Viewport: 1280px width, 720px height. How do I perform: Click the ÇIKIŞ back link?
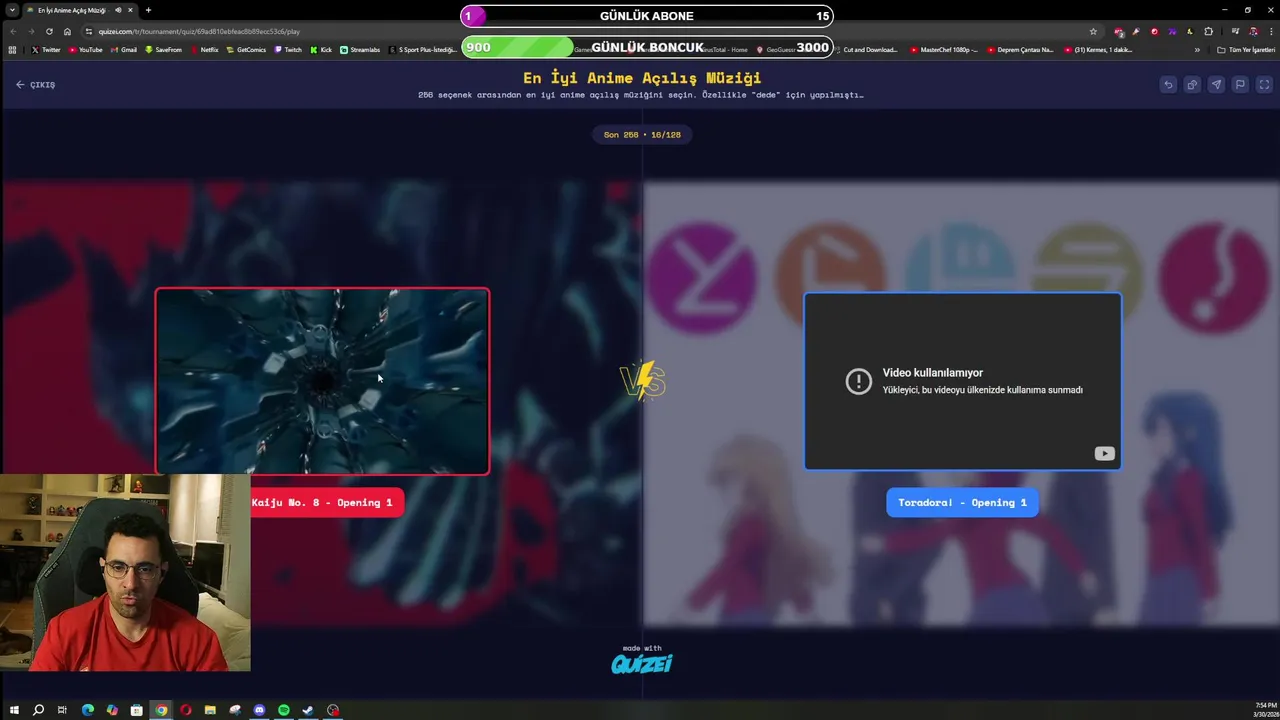pos(35,85)
